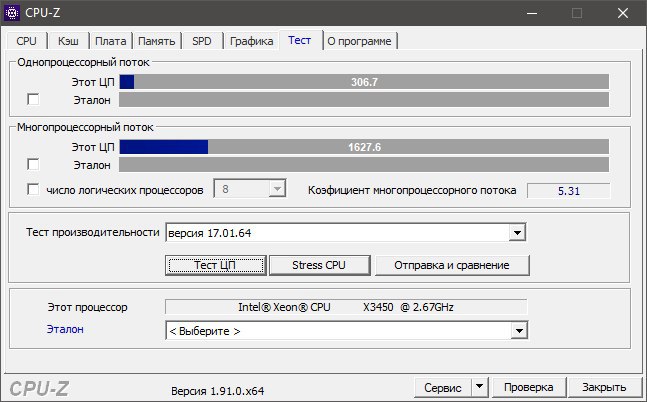The image size is (647, 402).
Task: Start the Stress CPU button
Action: tap(319, 265)
